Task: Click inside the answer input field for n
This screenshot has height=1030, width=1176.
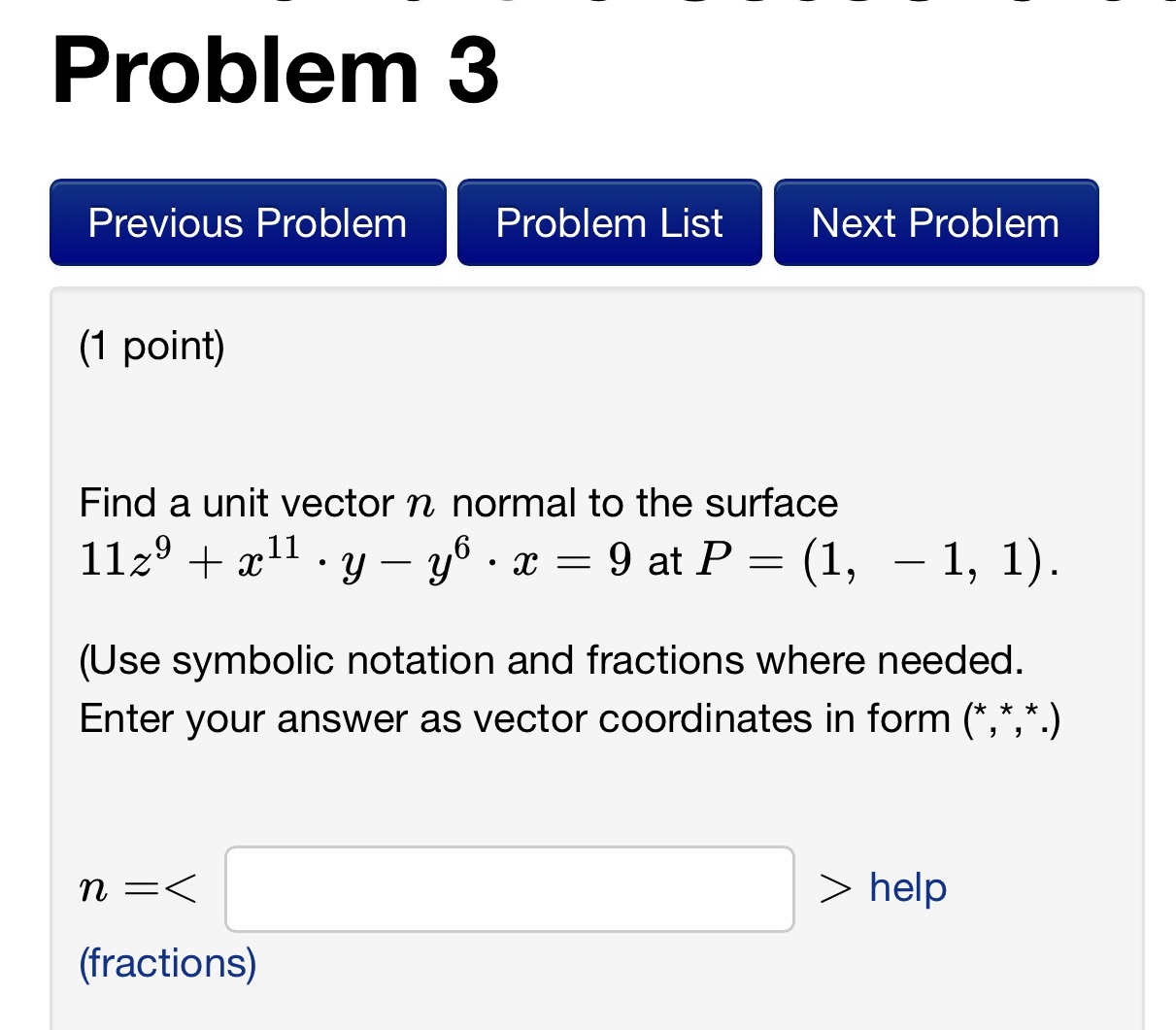Action: coord(509,888)
